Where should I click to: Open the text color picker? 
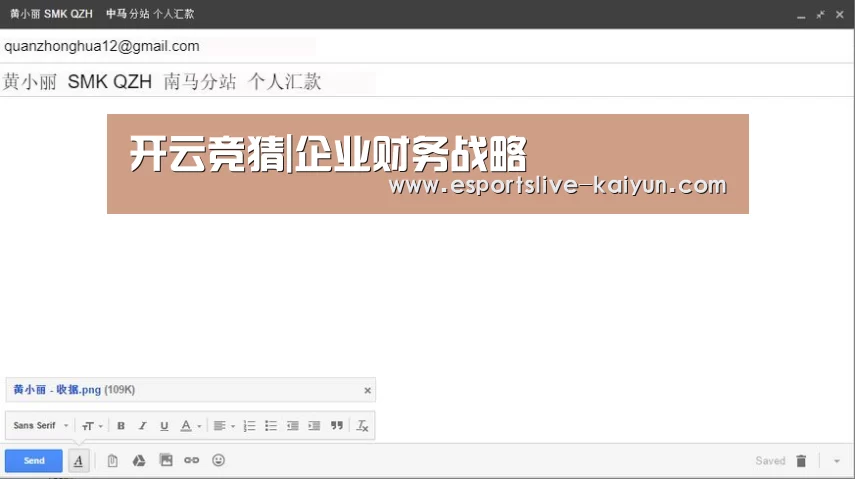coord(191,426)
